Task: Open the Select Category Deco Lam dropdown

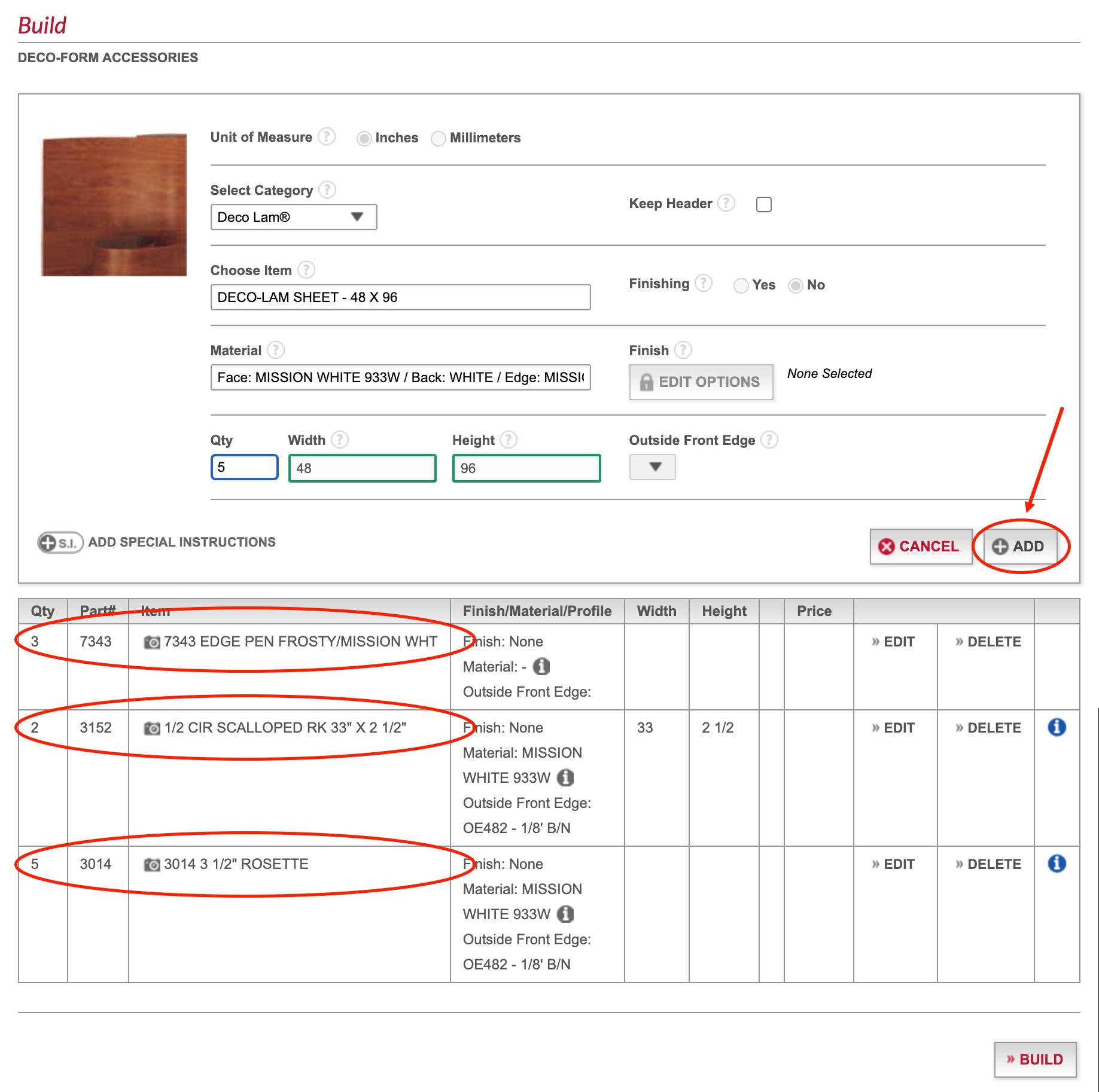Action: click(x=294, y=217)
